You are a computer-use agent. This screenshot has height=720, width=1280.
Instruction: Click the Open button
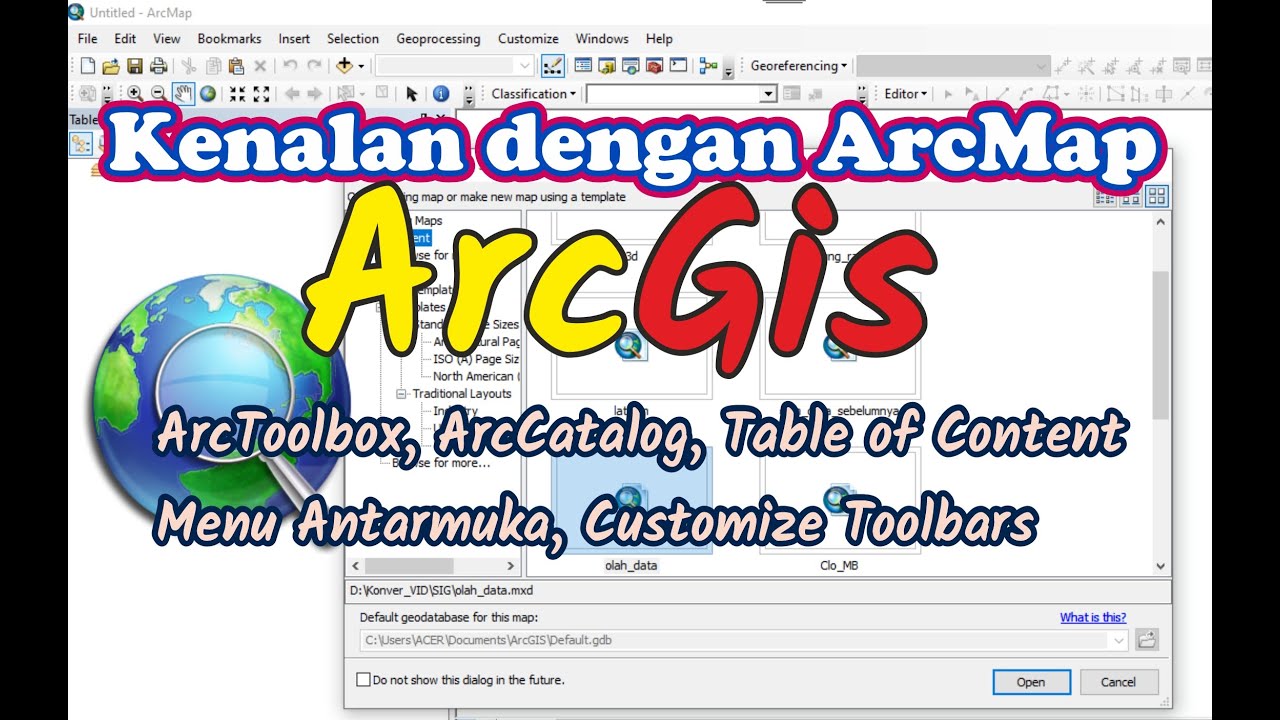point(1031,682)
